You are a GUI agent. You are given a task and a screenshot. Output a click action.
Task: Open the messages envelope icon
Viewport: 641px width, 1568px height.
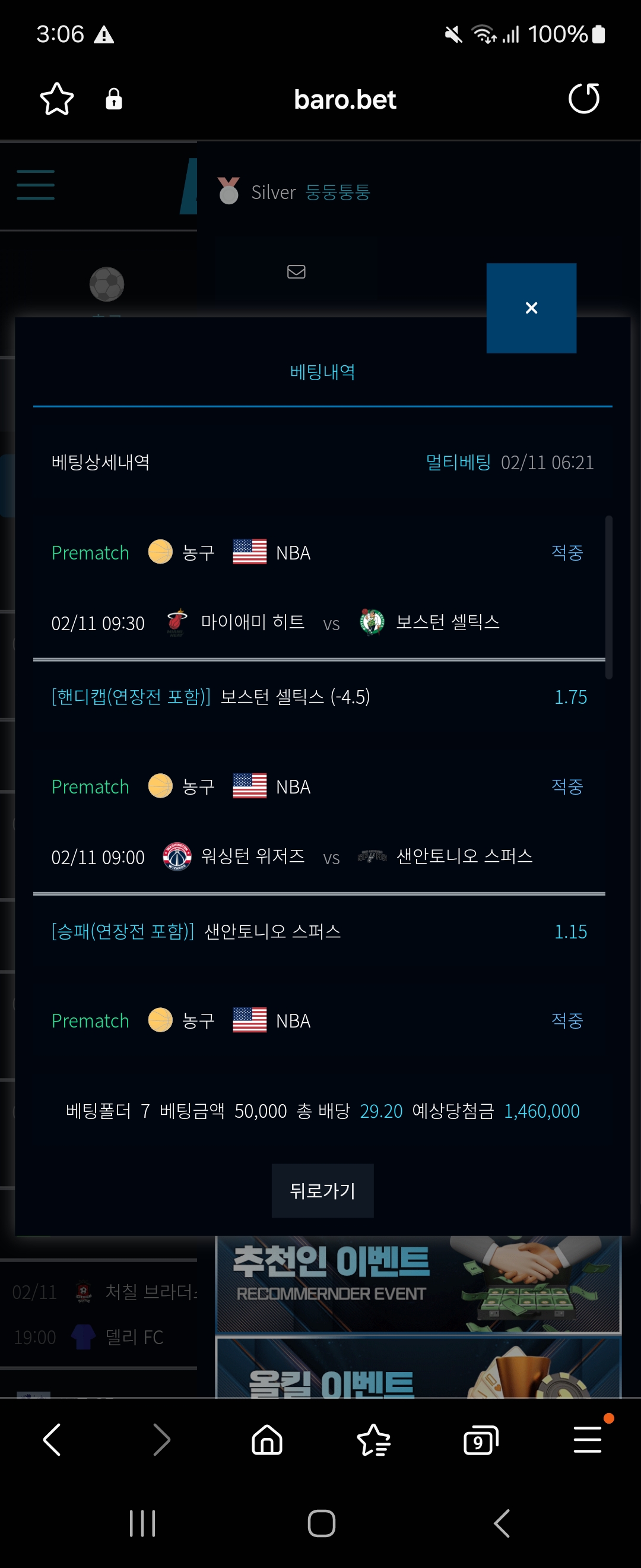(296, 271)
